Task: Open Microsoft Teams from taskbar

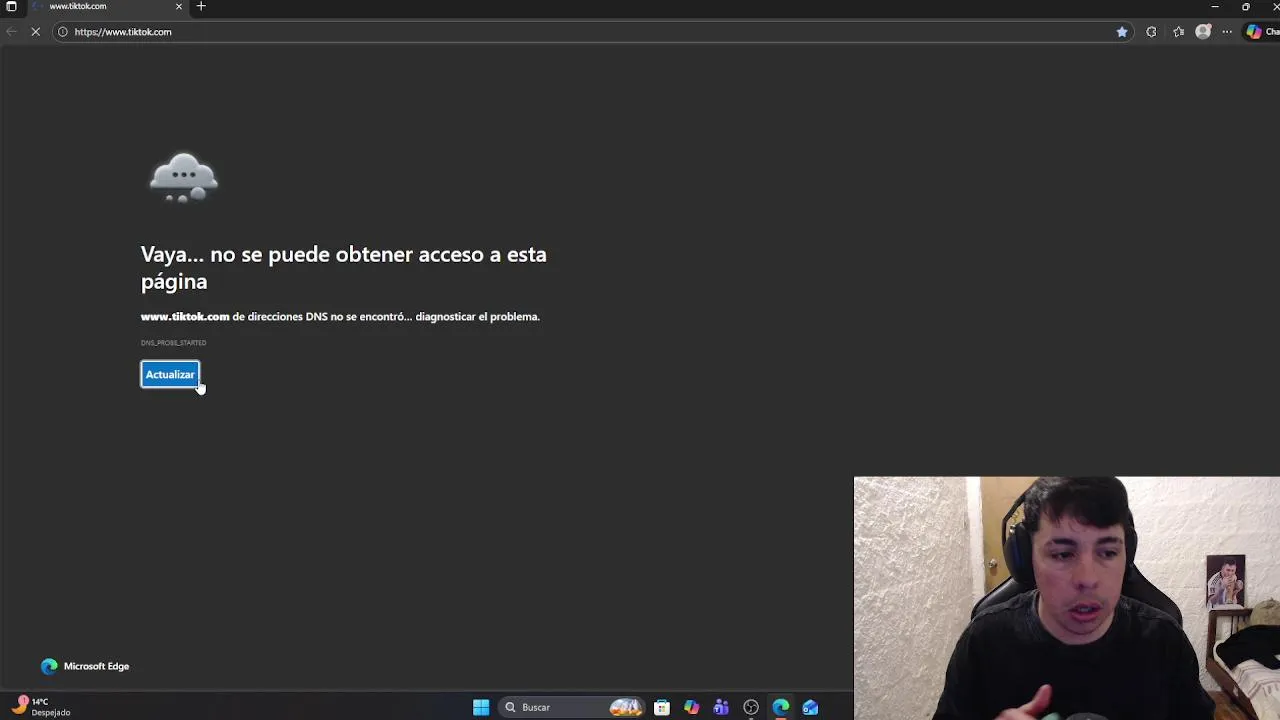Action: pos(721,707)
